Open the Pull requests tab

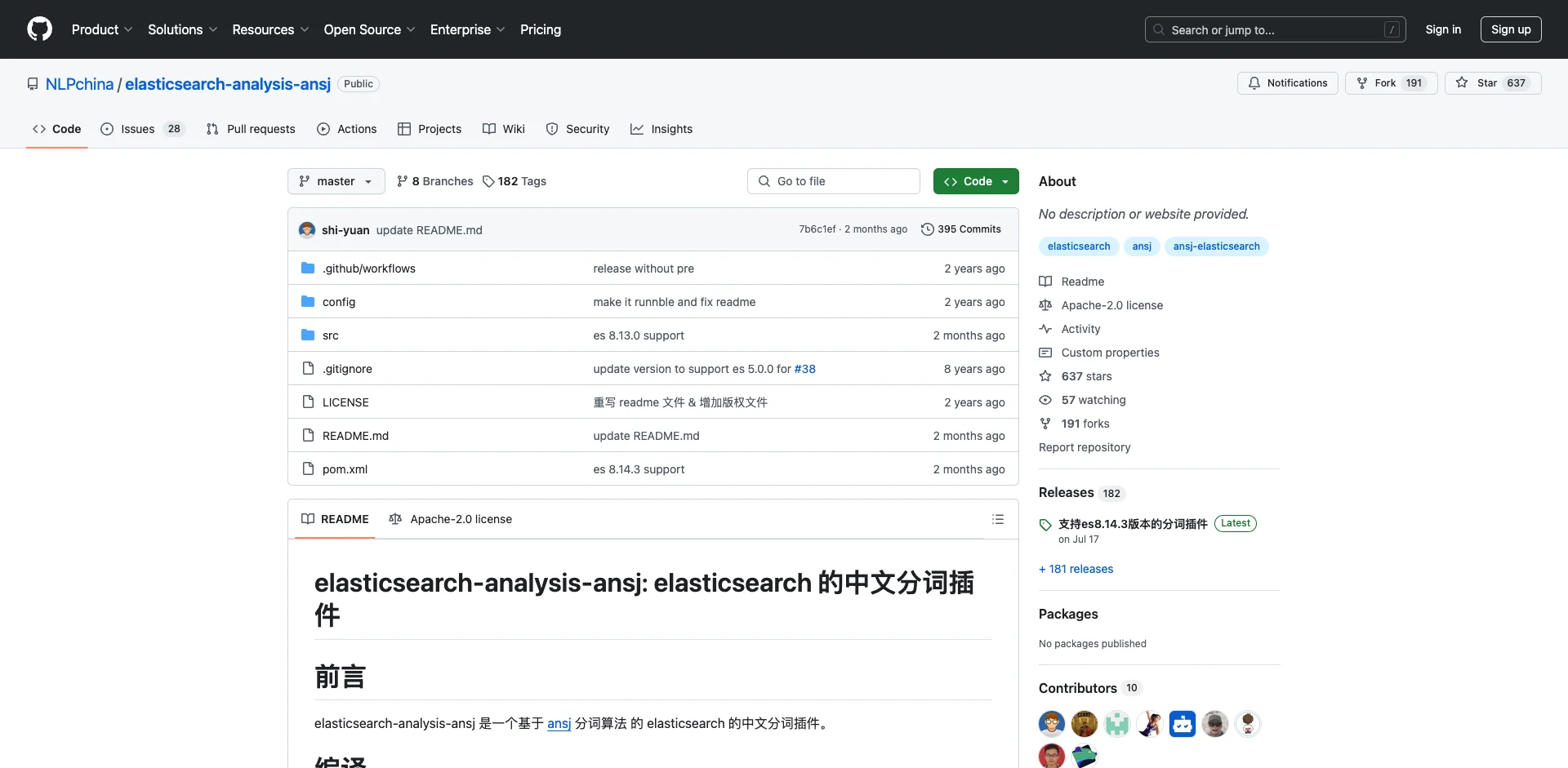[251, 129]
